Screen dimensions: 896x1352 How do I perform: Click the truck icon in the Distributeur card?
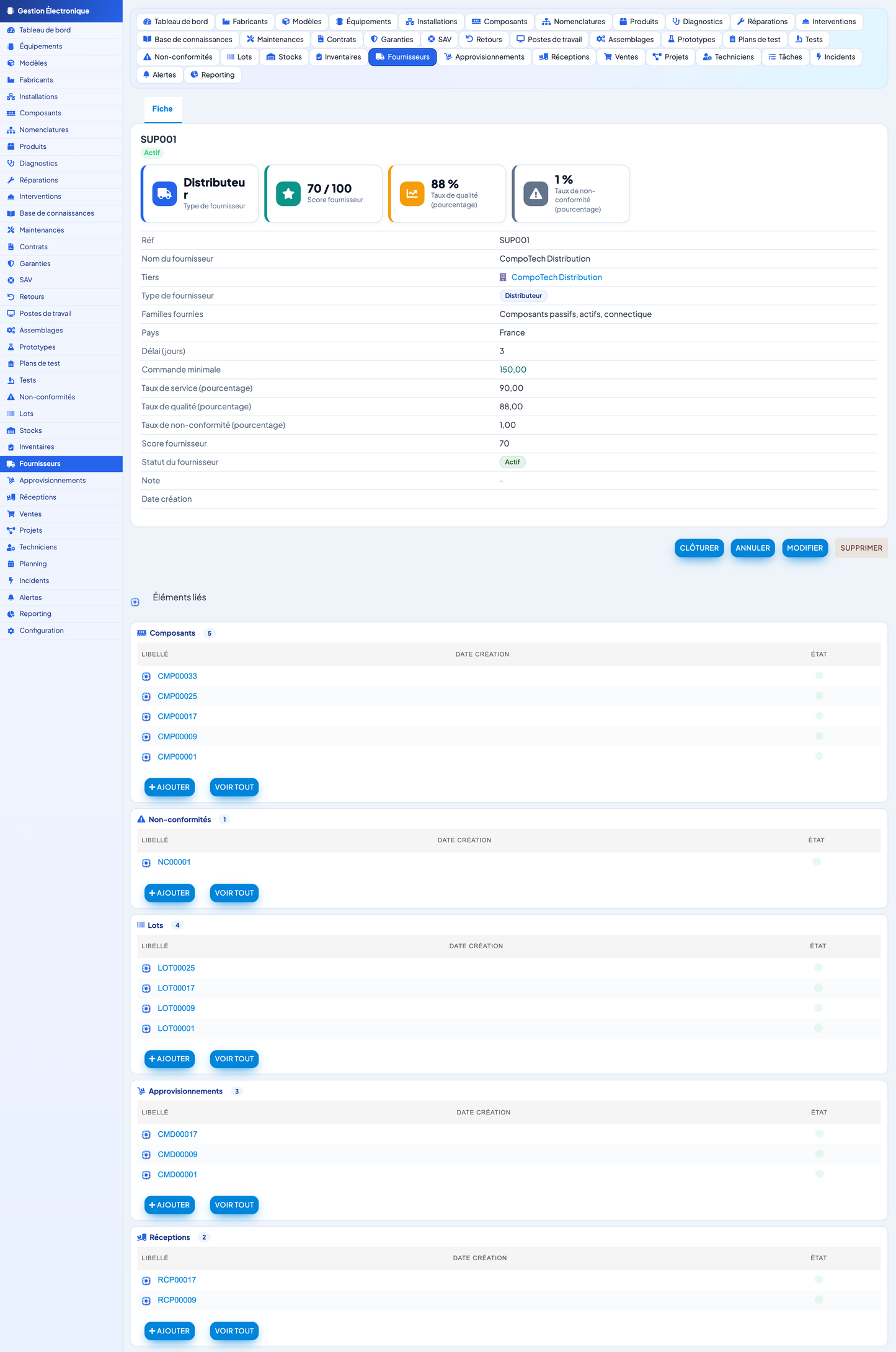click(x=164, y=193)
